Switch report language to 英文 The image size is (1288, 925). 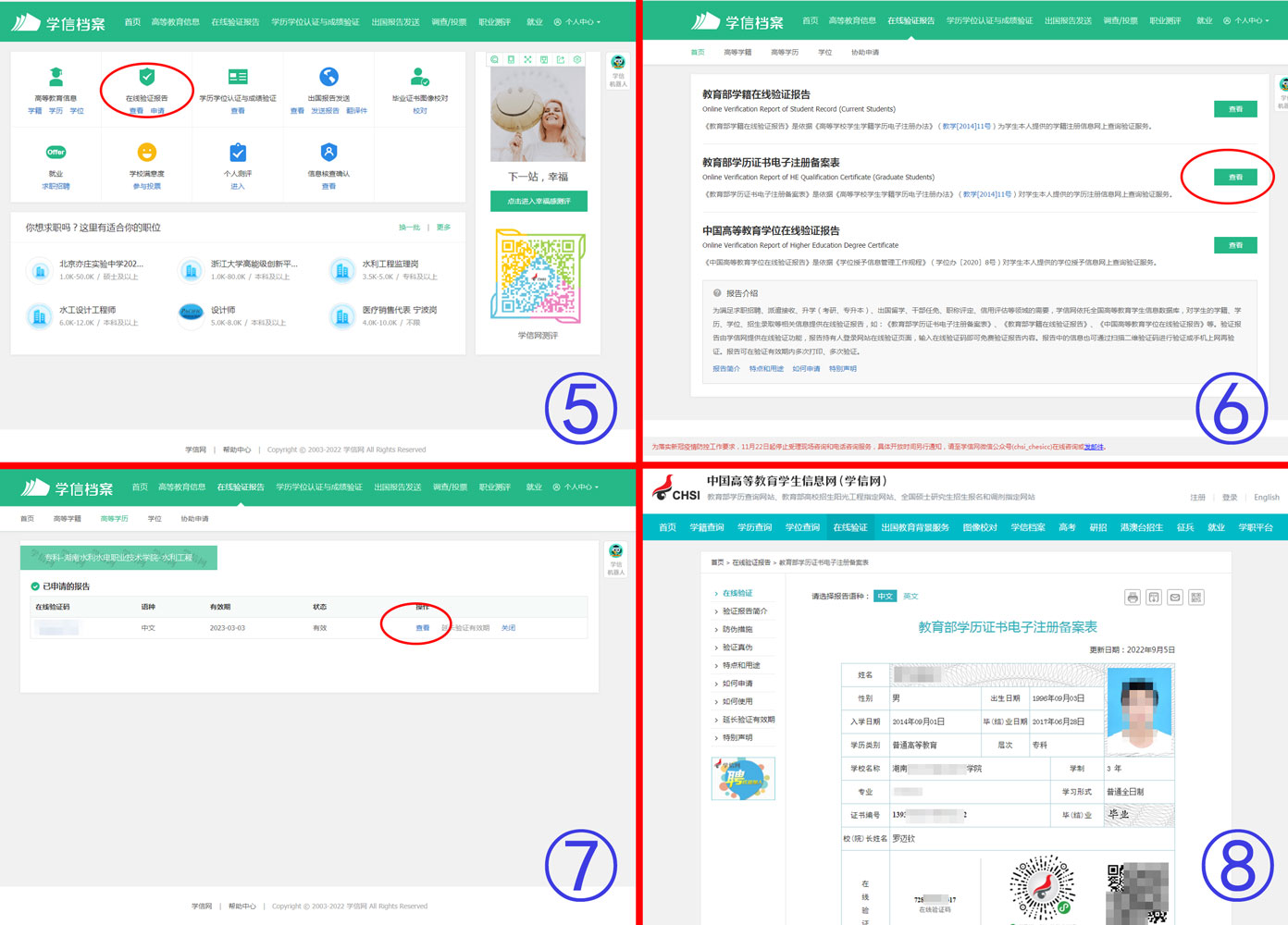pos(910,597)
